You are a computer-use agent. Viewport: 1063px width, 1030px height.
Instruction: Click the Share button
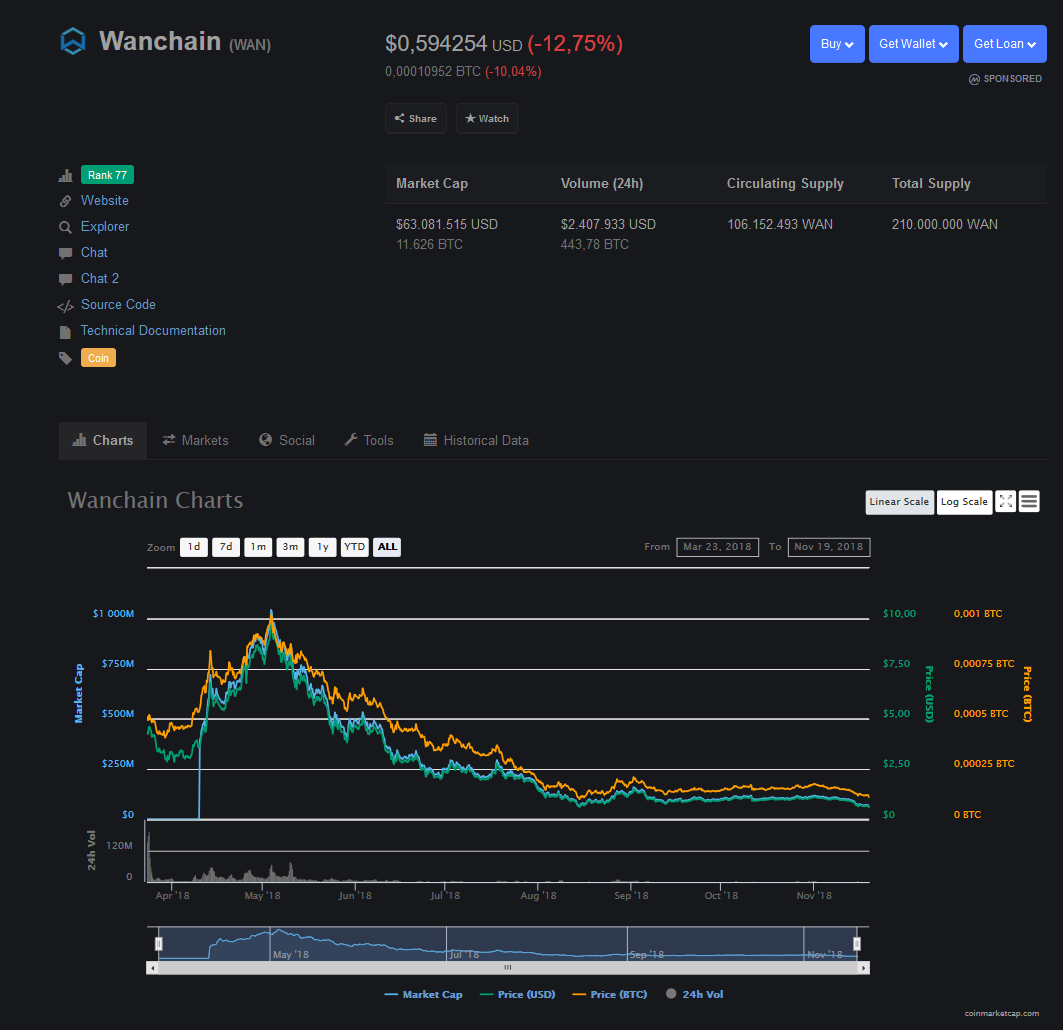(416, 118)
